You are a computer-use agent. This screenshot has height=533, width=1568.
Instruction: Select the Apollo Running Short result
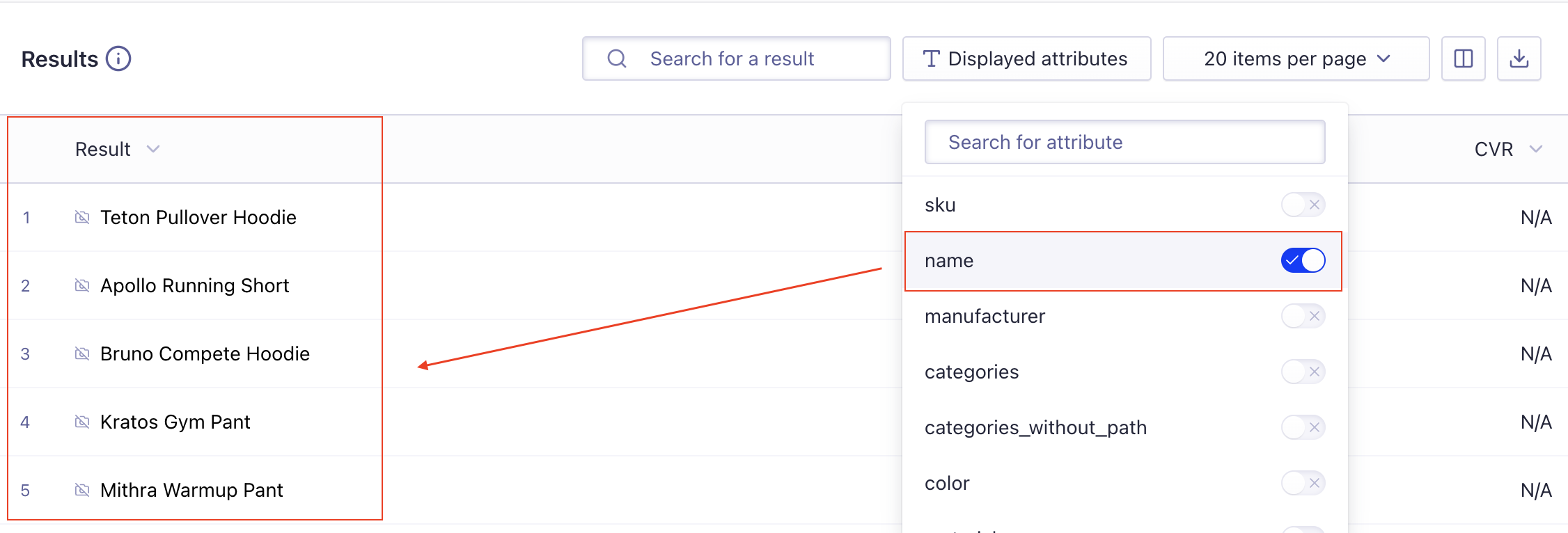[x=194, y=286]
